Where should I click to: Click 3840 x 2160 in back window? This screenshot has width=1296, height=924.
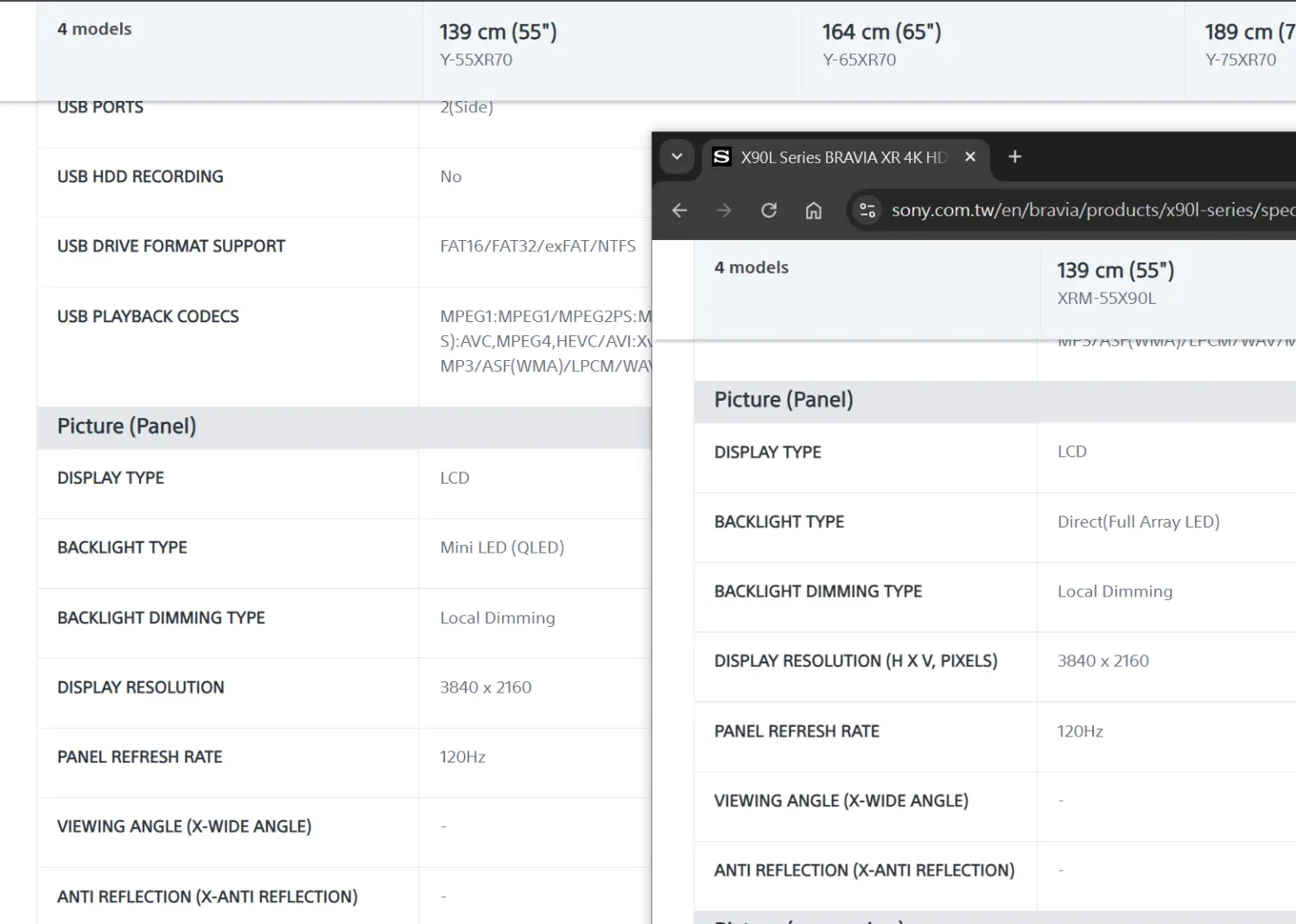click(x=486, y=687)
